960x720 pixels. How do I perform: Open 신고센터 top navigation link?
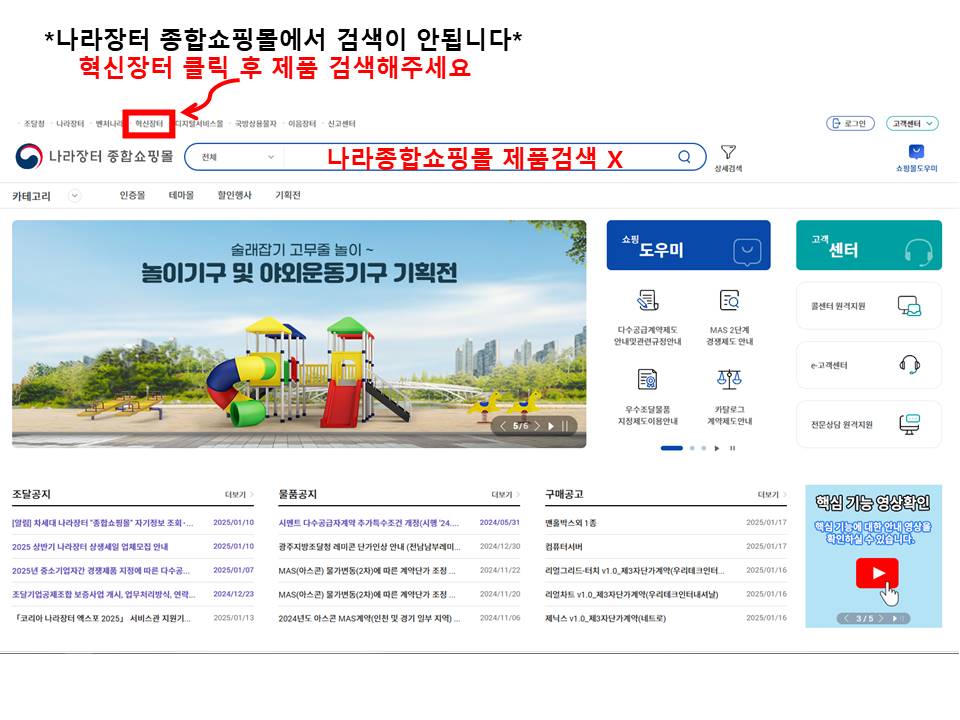(341, 124)
